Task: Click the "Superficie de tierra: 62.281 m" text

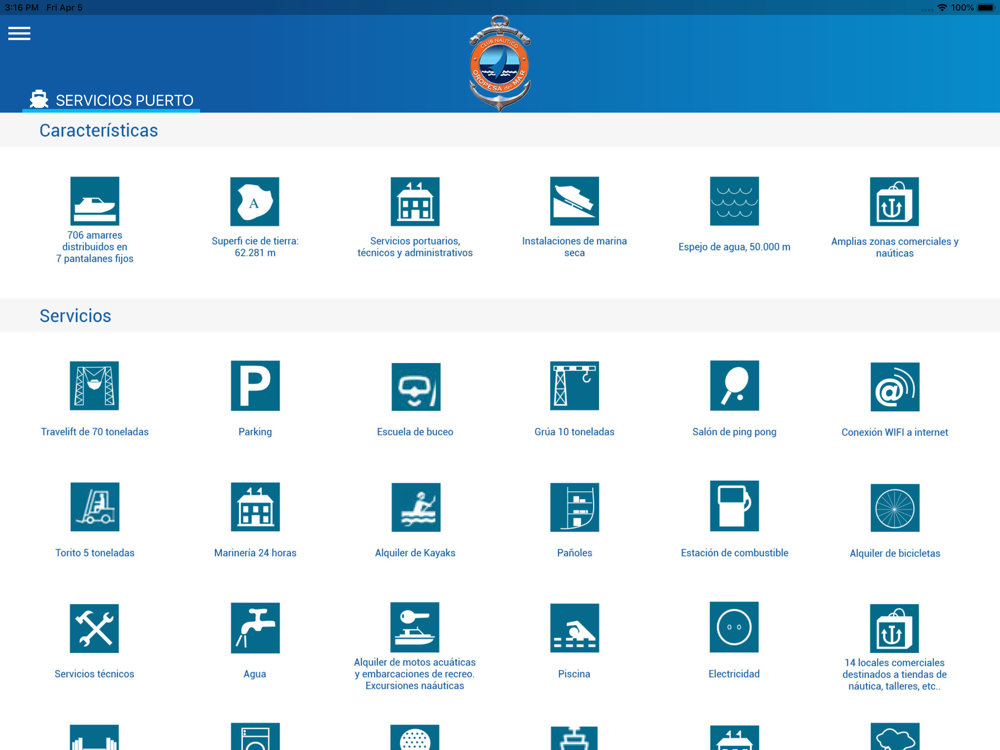Action: pos(255,247)
